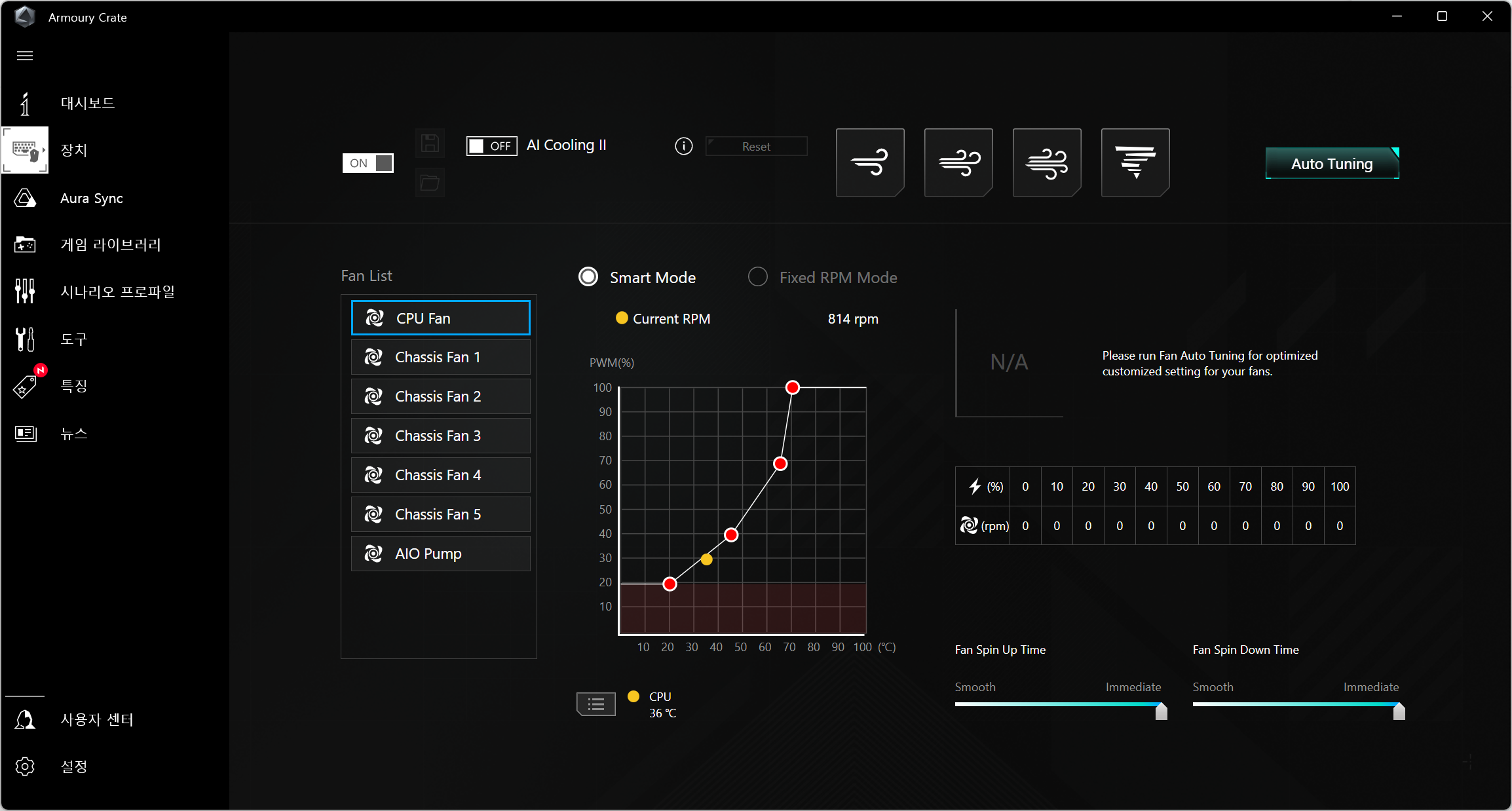Click the save profile floppy icon

click(430, 143)
